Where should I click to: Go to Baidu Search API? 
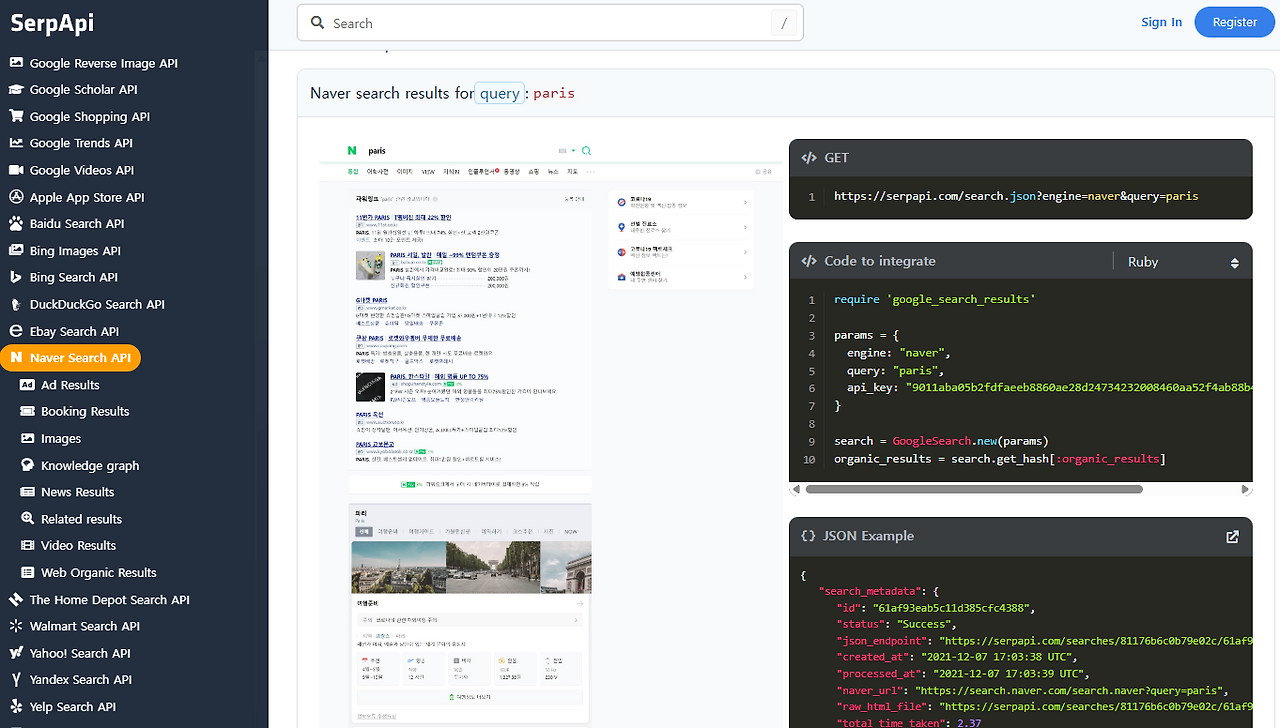click(x=77, y=224)
